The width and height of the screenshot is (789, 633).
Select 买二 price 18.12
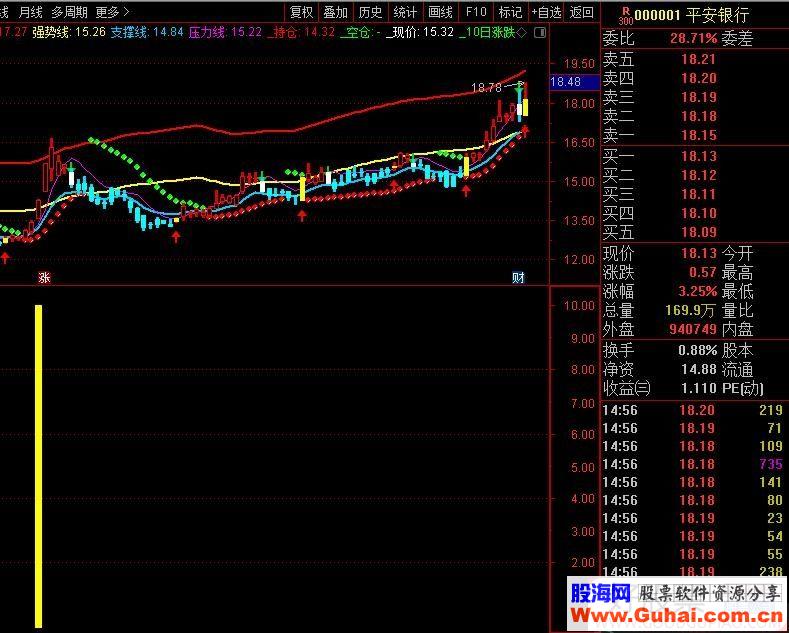pos(698,176)
